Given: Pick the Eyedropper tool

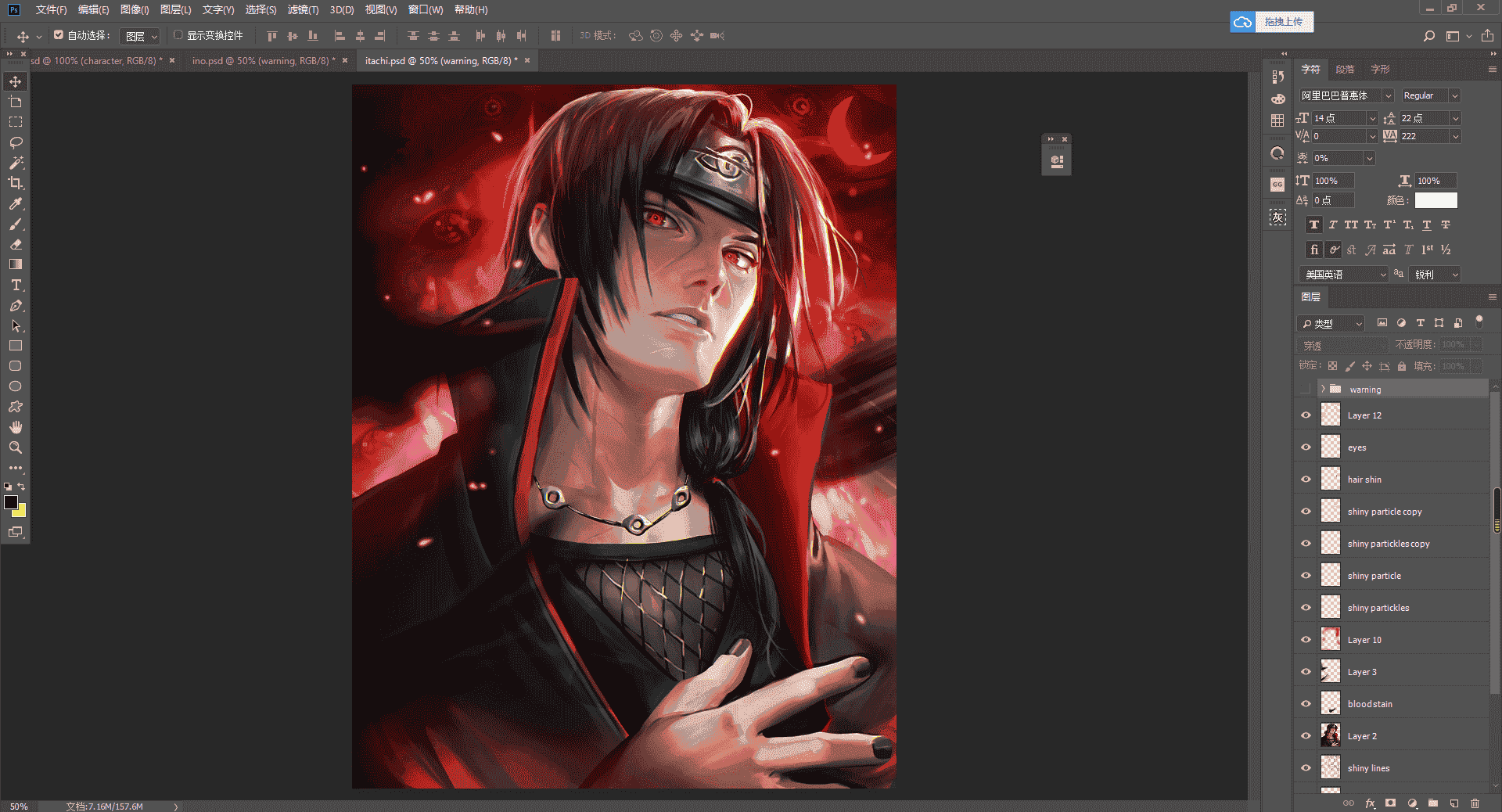Looking at the screenshot, I should pos(16,203).
